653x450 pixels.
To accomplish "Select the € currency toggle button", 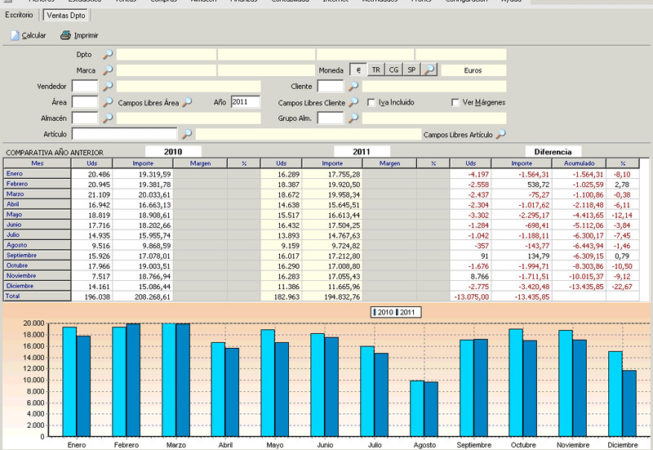I will (x=358, y=70).
